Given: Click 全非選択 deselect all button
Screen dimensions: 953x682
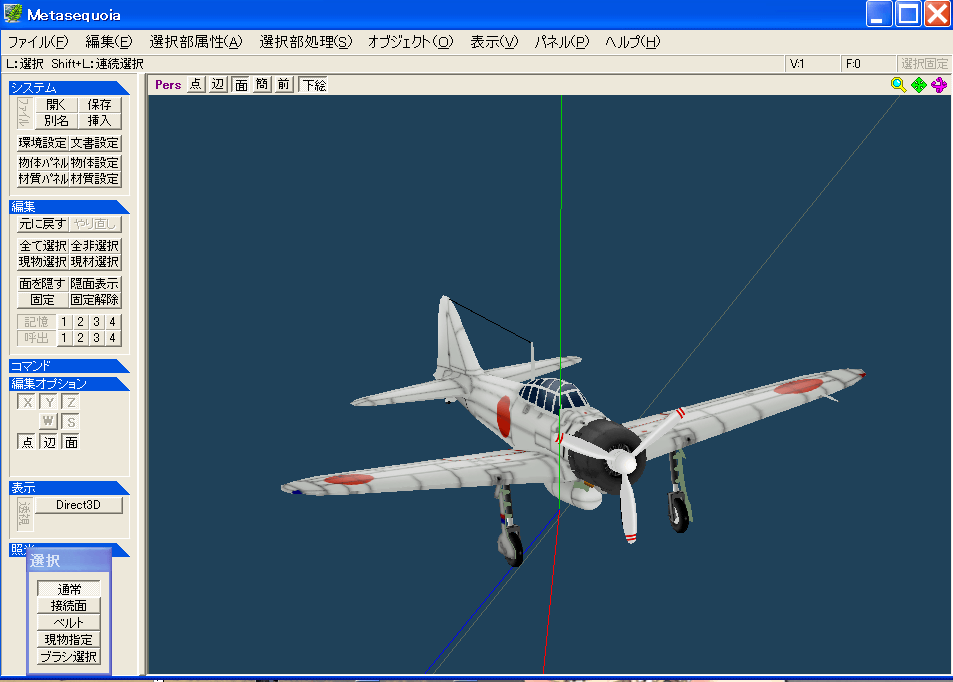Looking at the screenshot, I should pos(95,246).
